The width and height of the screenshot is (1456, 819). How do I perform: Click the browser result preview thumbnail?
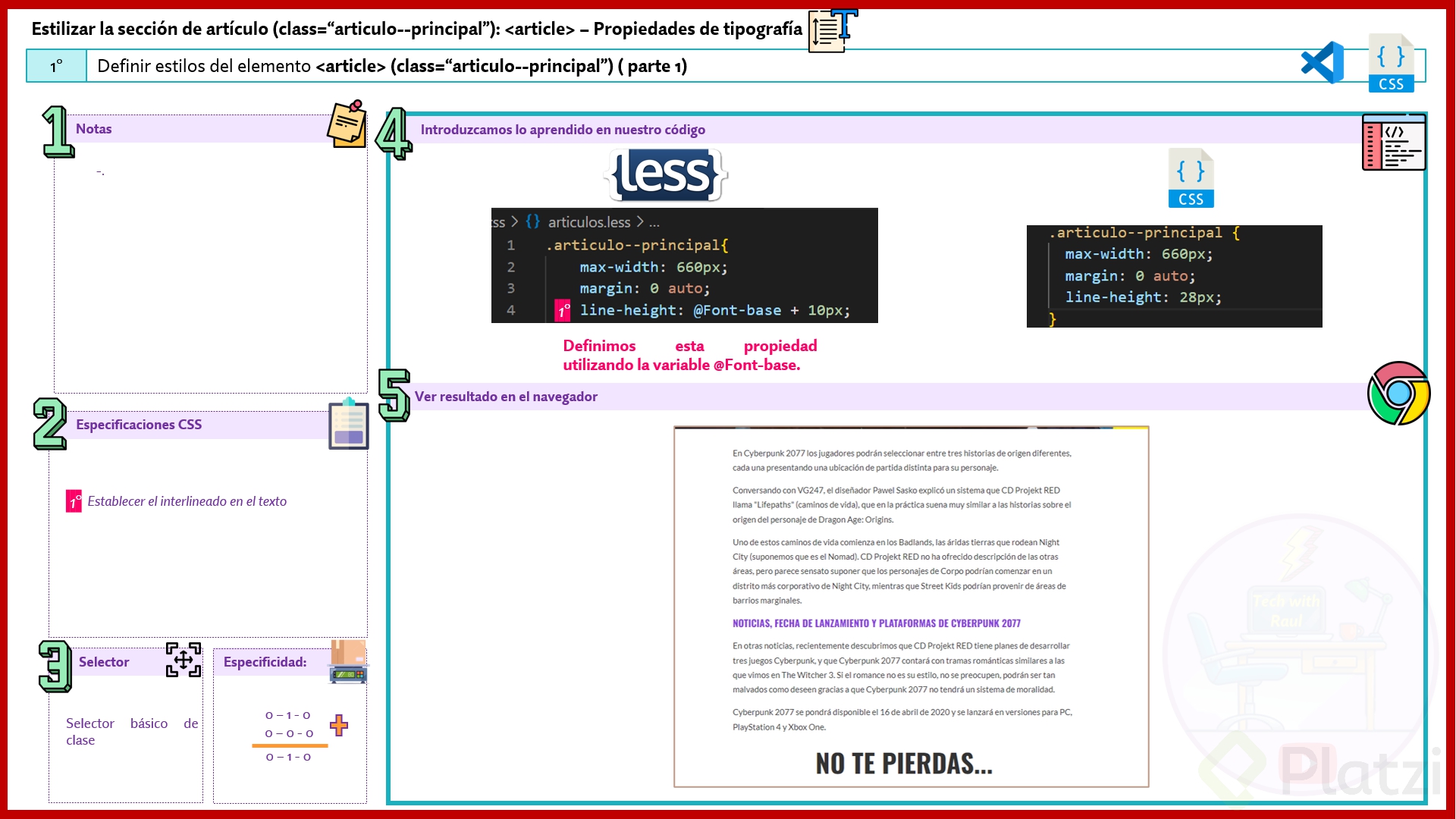coord(911,607)
